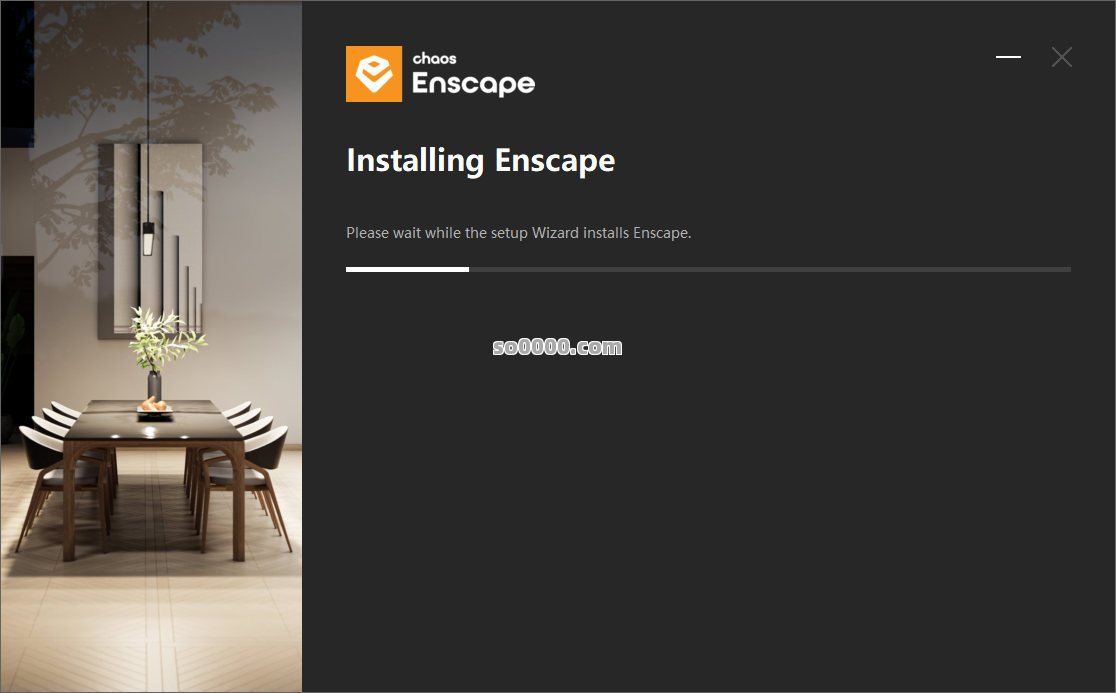Click the herringbone wood floor in the image
The width and height of the screenshot is (1116, 693).
pos(151,626)
